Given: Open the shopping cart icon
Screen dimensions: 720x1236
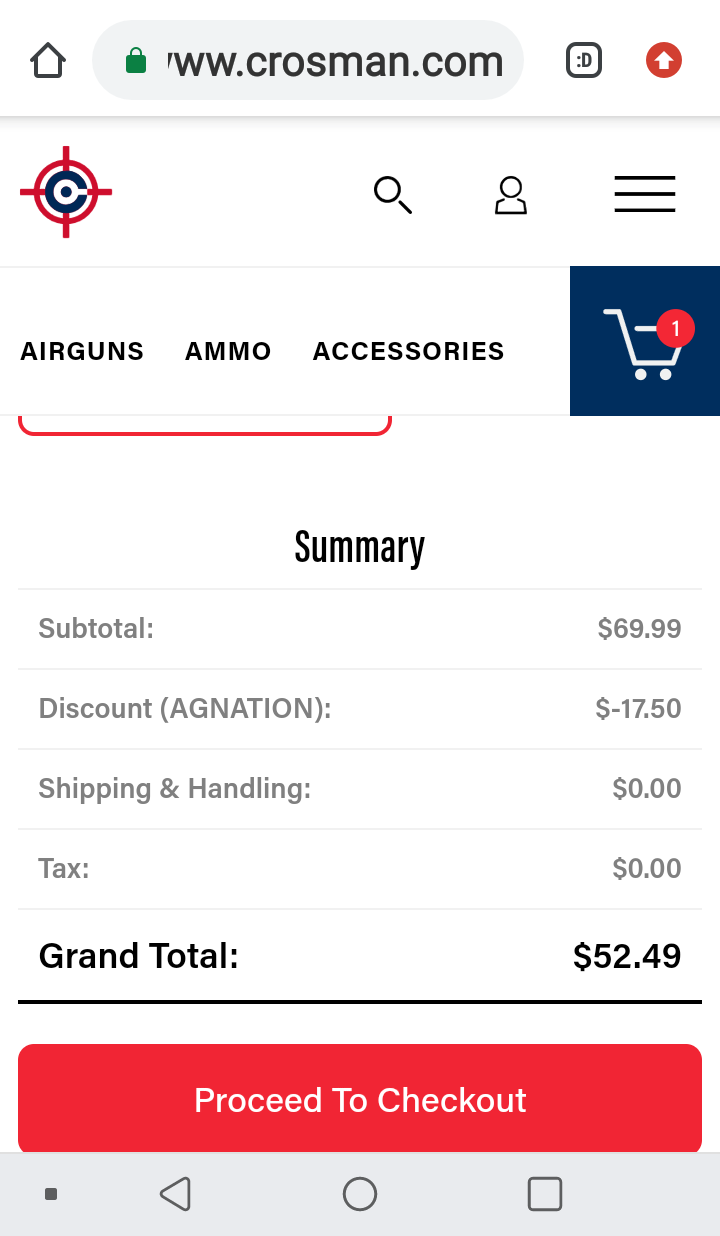Looking at the screenshot, I should point(645,341).
